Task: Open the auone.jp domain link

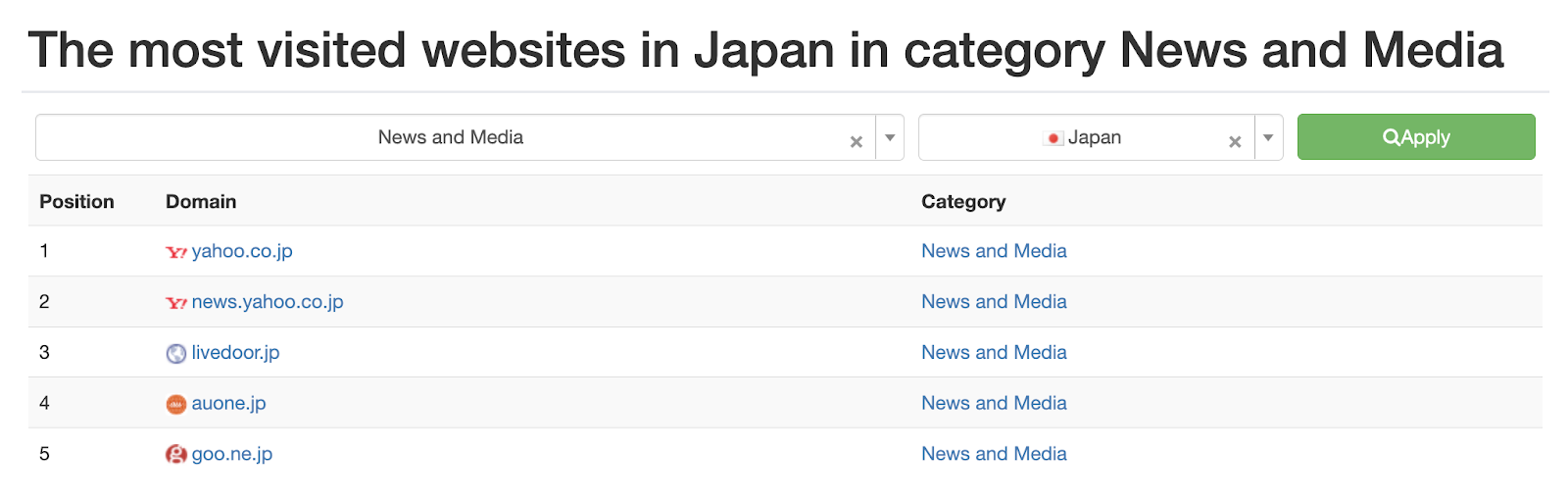Action: click(x=228, y=403)
